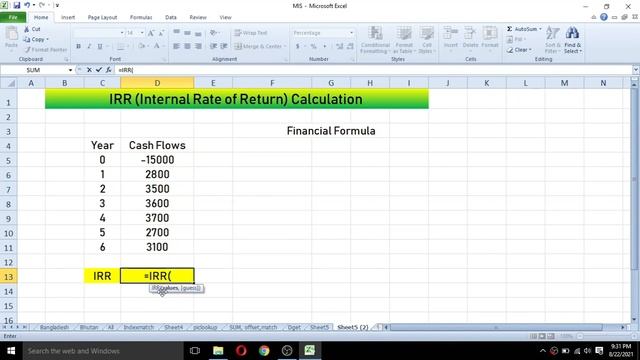Open the font name dropdown
The width and height of the screenshot is (640, 360).
pos(122,33)
